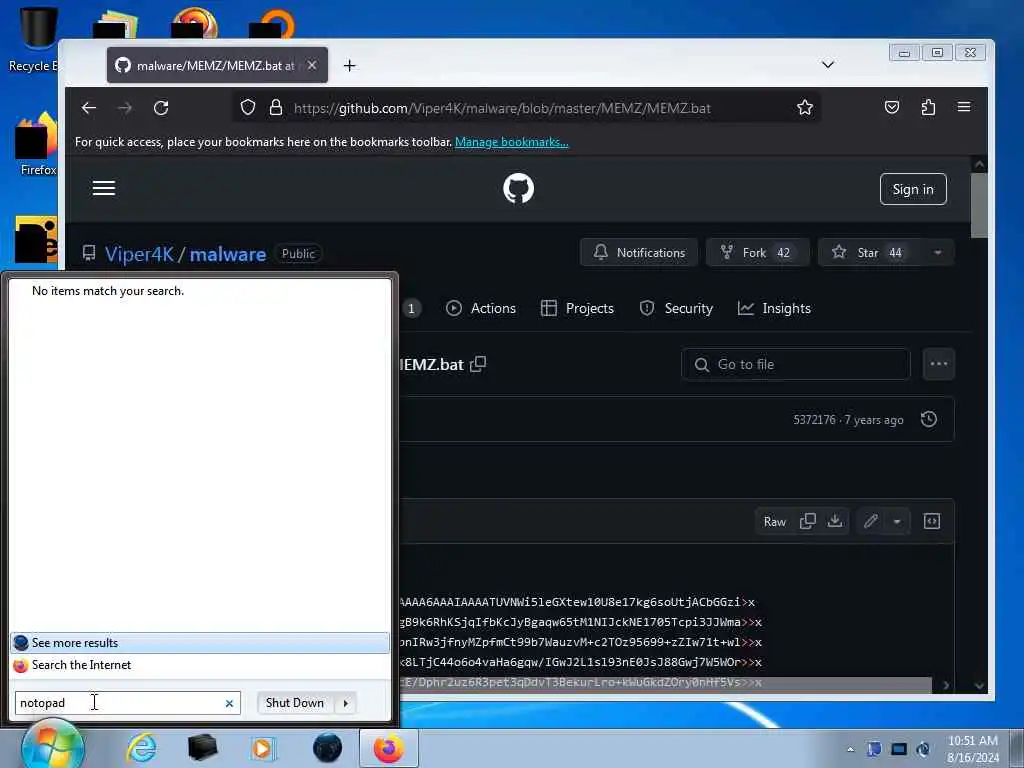The image size is (1024, 768).
Task: Go back with Firefox back arrow
Action: coord(89,108)
